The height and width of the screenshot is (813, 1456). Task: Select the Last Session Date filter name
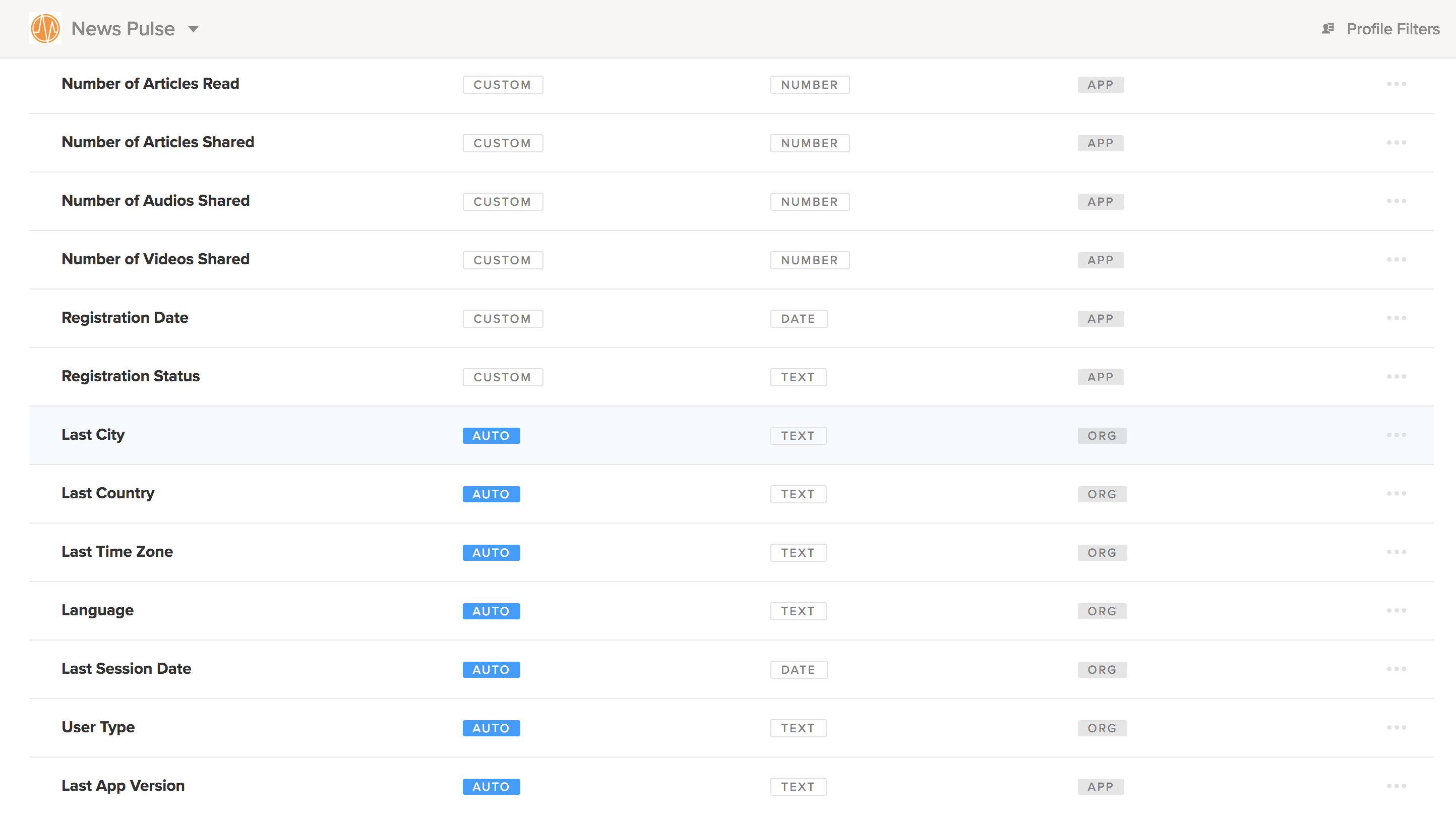126,669
